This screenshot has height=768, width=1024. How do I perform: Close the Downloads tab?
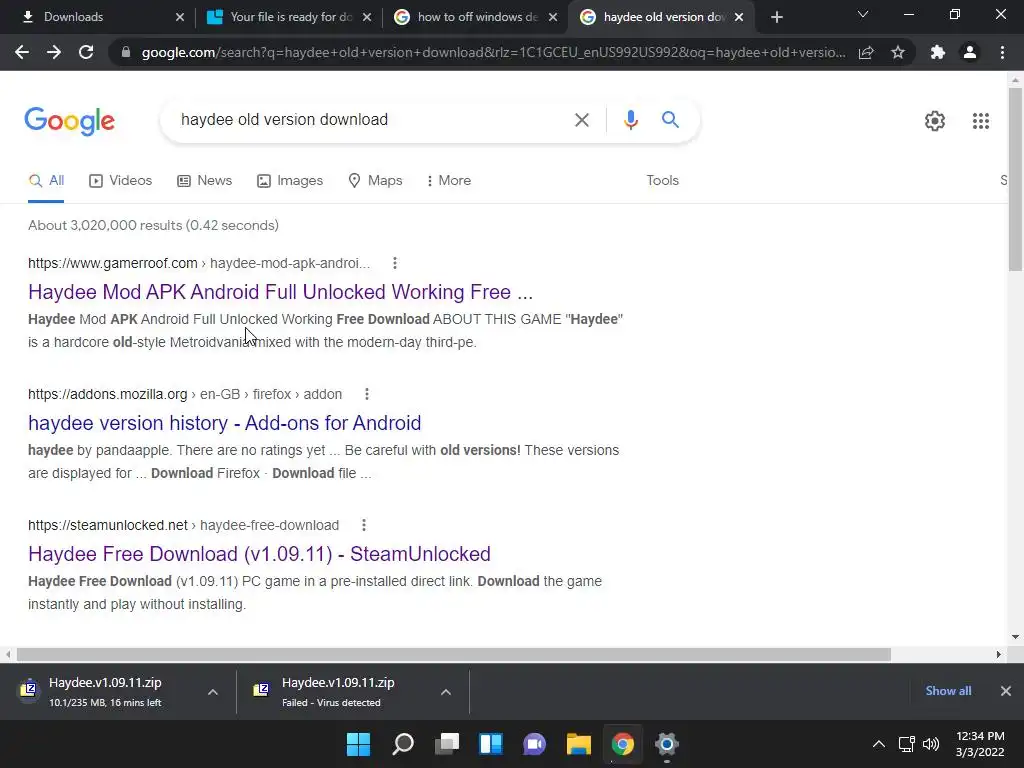[x=180, y=17]
